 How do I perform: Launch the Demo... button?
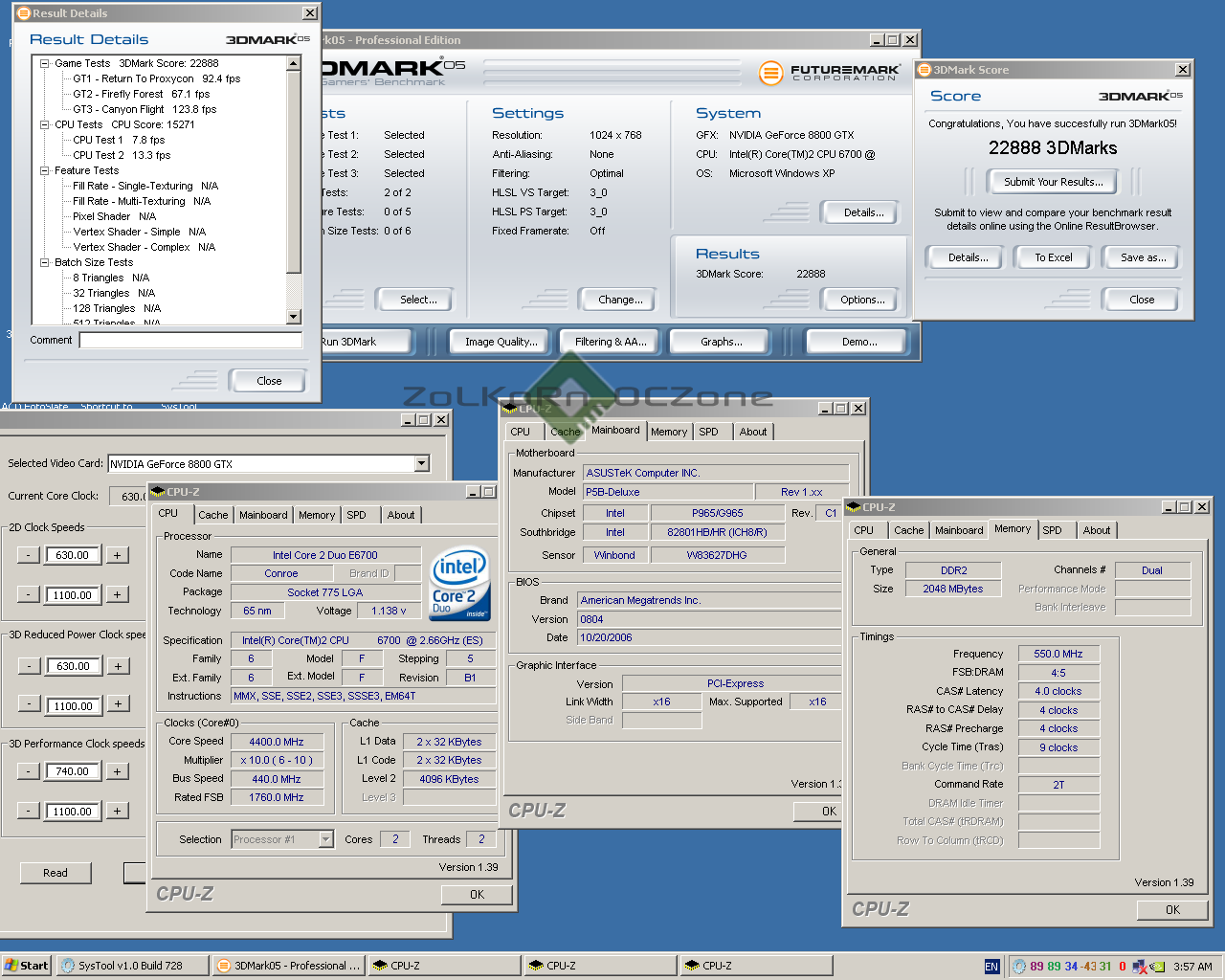click(x=858, y=342)
